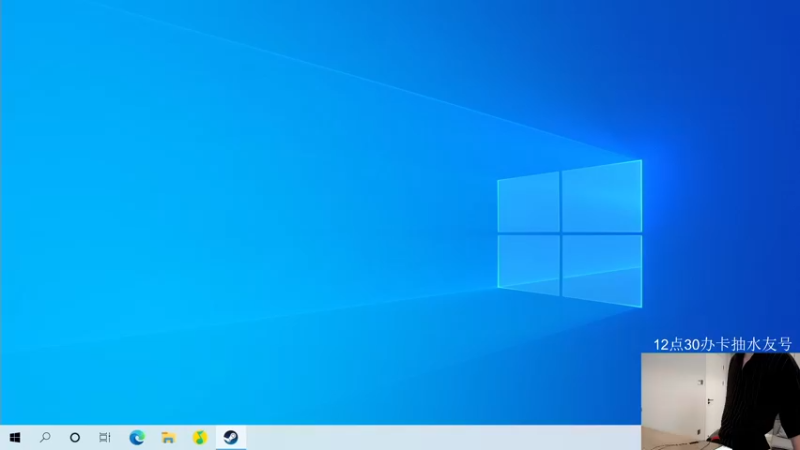Open QQ Music taskbar icon
Viewport: 800px width, 450px height.
coord(199,438)
